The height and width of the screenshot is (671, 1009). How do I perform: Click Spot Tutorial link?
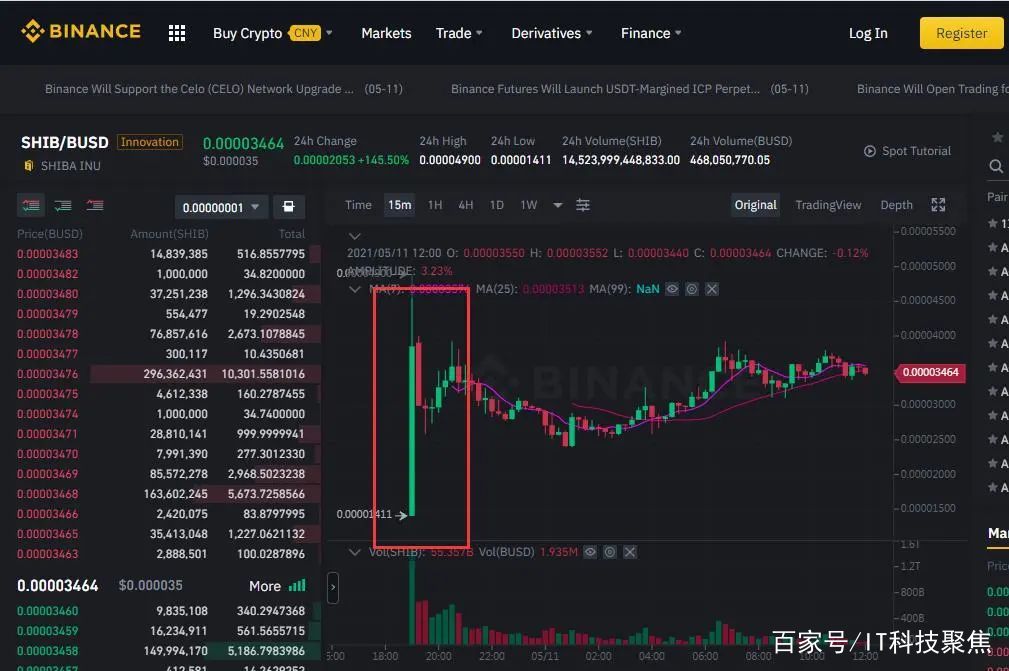(x=916, y=151)
